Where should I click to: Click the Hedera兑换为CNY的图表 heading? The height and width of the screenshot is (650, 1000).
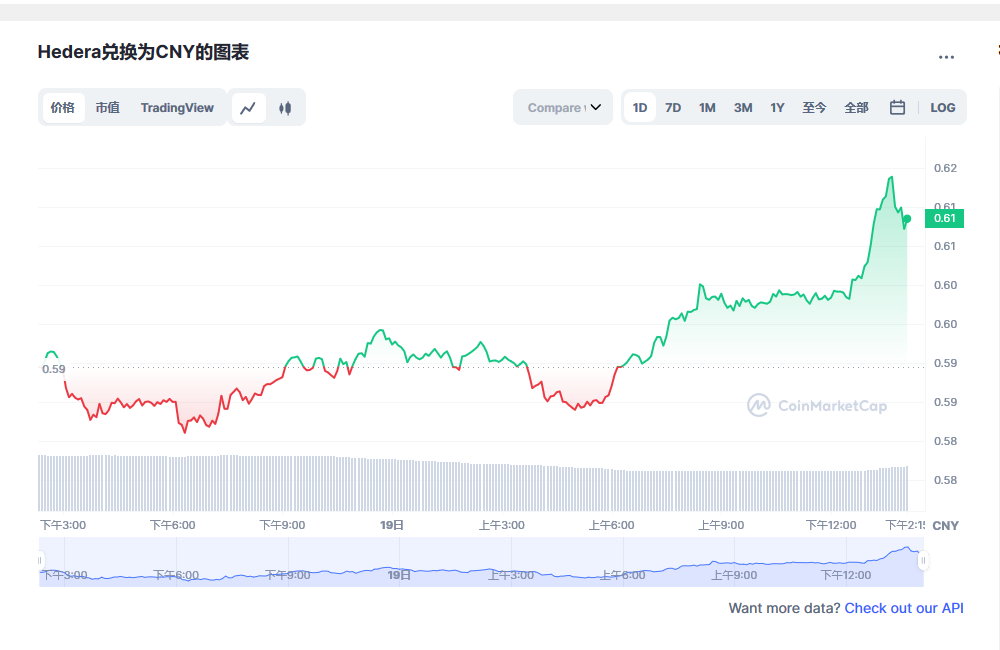point(143,52)
